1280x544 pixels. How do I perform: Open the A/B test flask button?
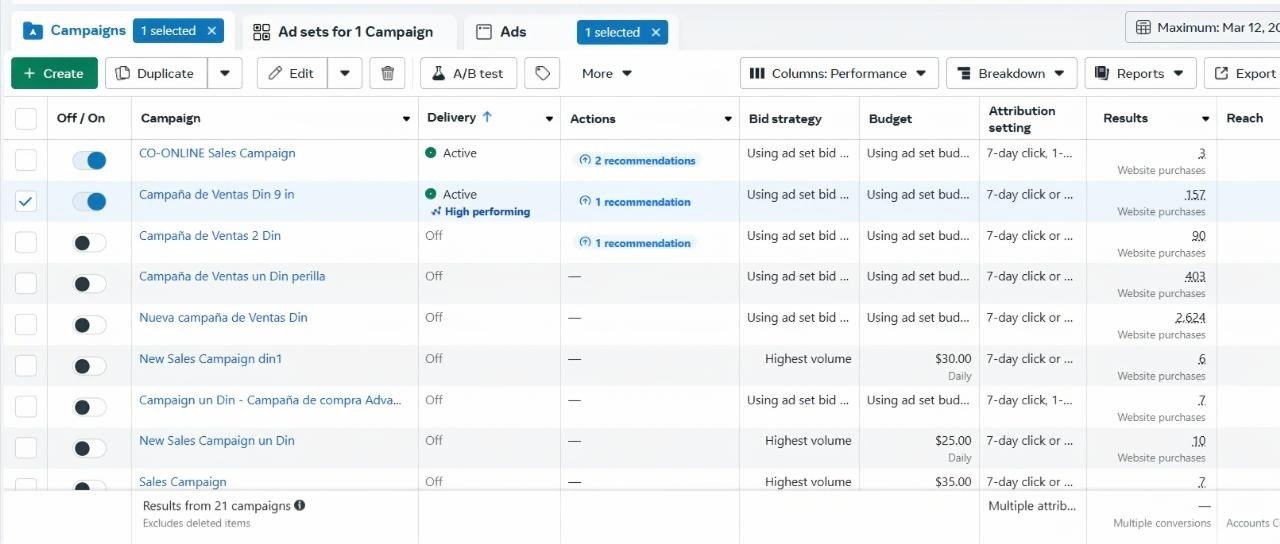(468, 73)
